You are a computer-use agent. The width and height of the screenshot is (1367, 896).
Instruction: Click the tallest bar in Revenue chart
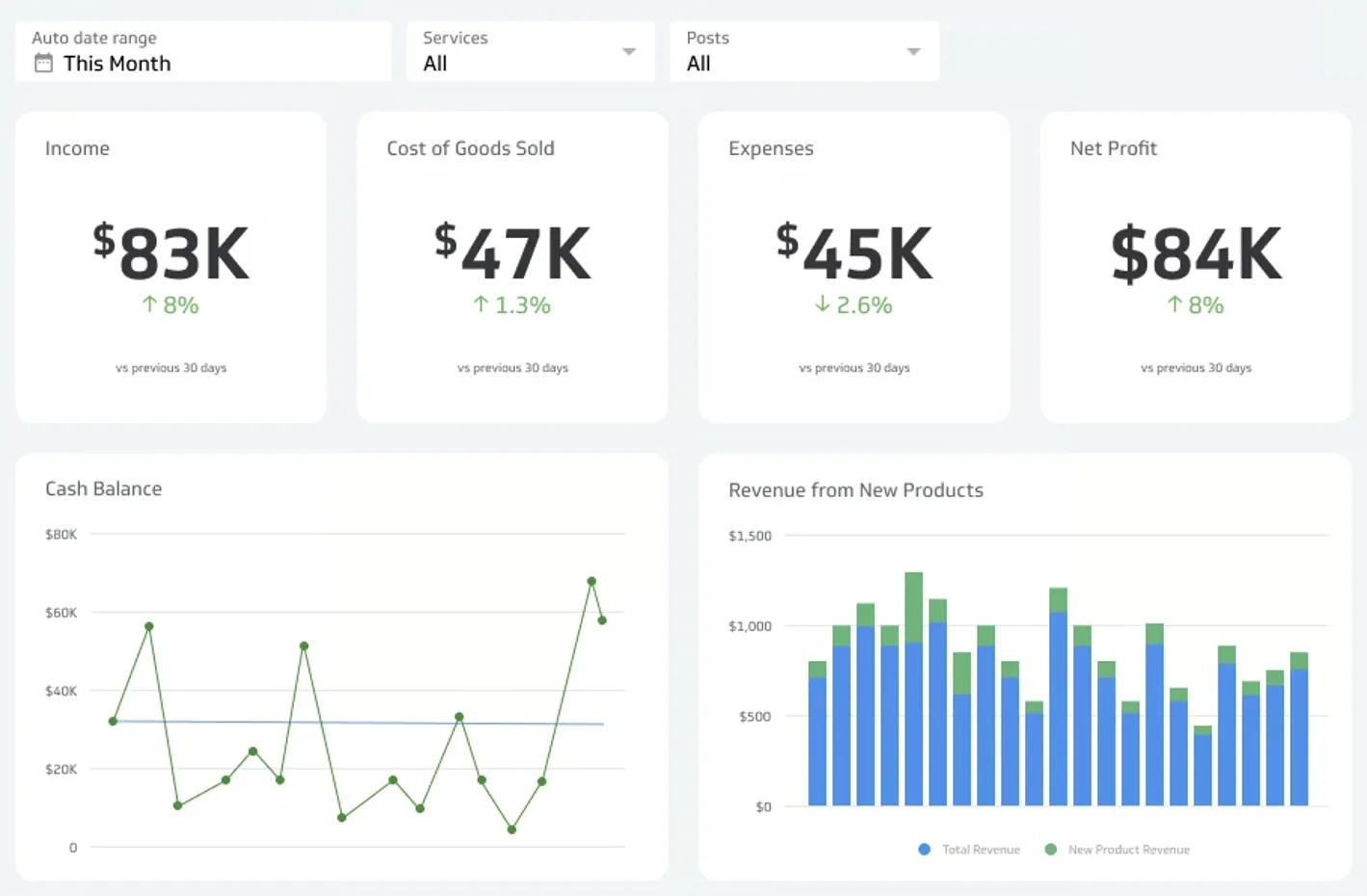pos(913,689)
